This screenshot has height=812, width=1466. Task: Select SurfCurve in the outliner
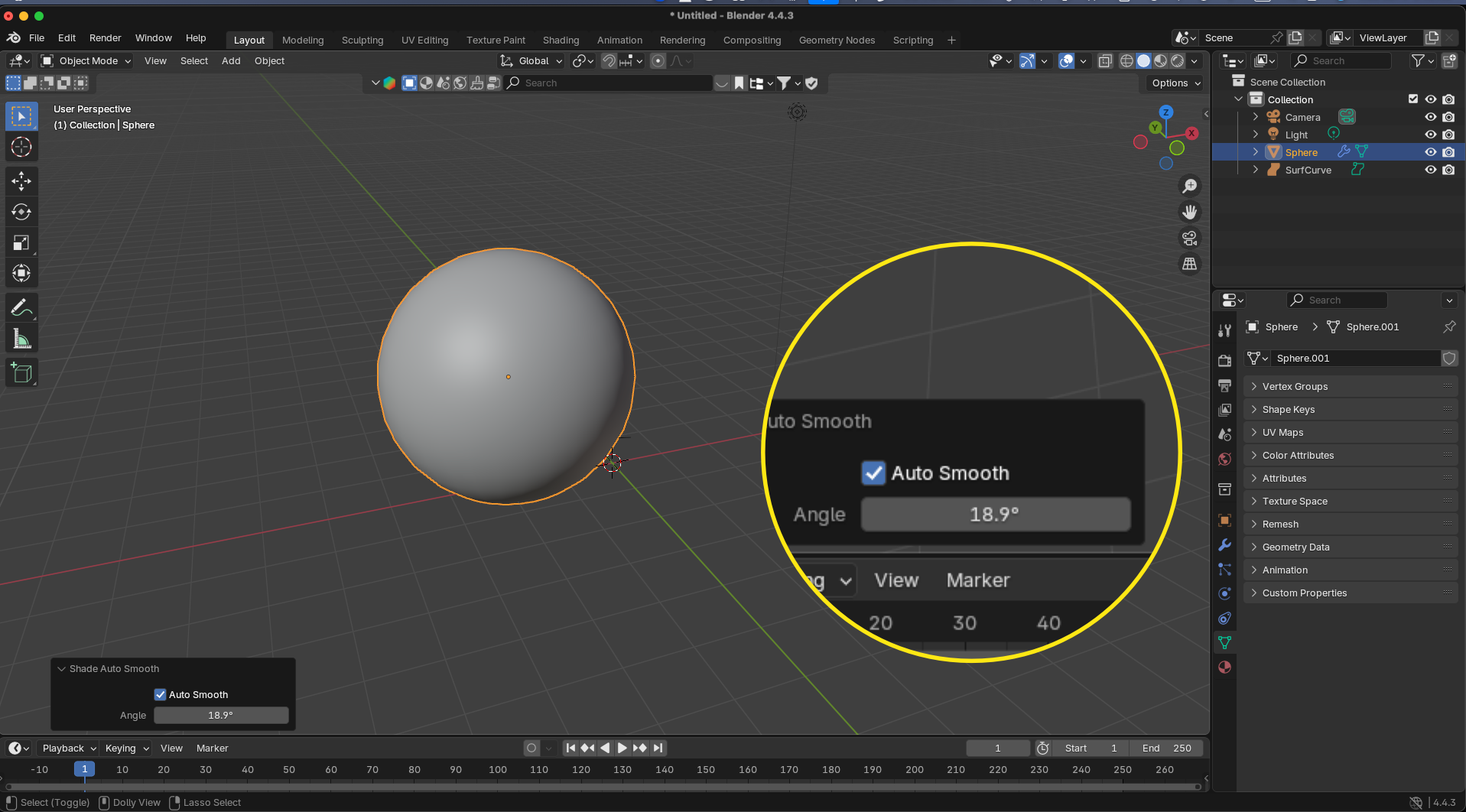coord(1308,170)
